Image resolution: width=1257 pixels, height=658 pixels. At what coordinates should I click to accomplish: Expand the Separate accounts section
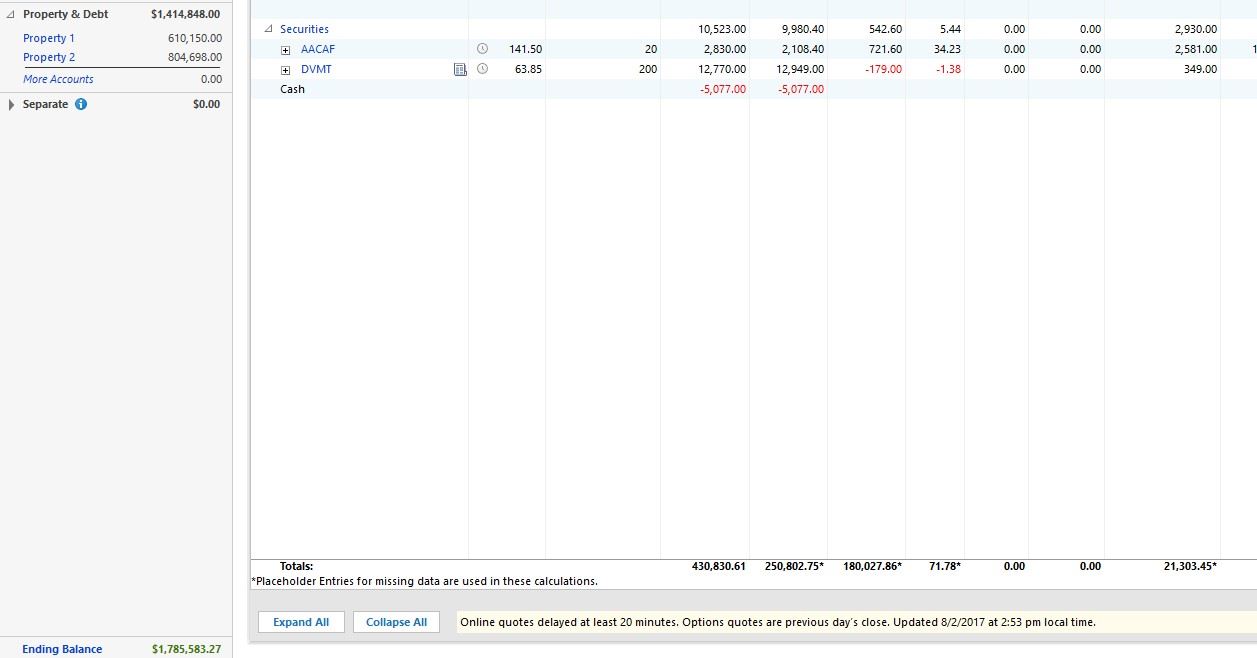tap(11, 104)
